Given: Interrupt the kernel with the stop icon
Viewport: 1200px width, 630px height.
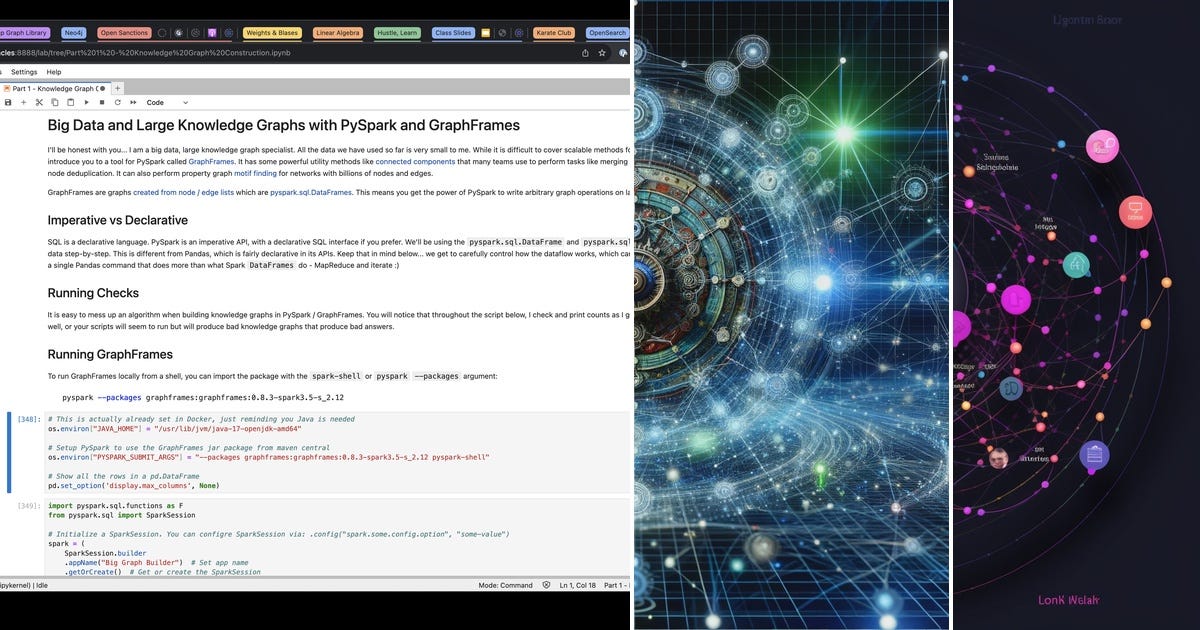Looking at the screenshot, I should coord(103,102).
